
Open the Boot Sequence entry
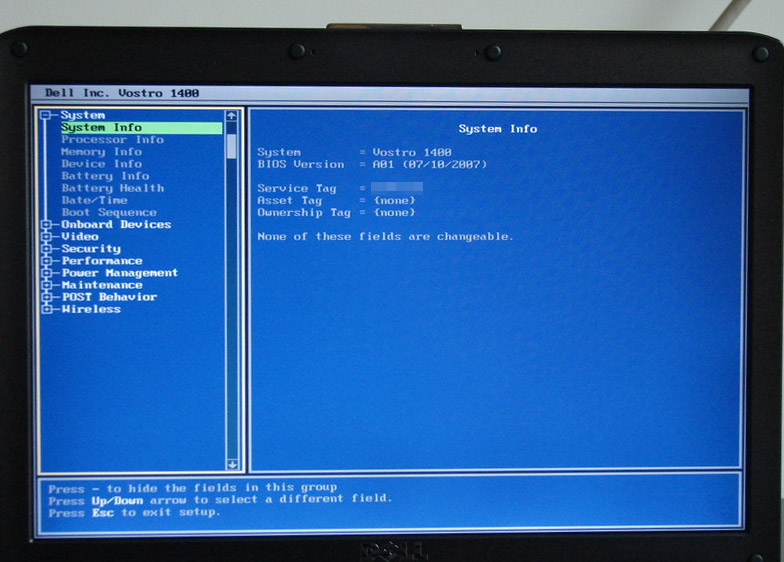click(109, 212)
